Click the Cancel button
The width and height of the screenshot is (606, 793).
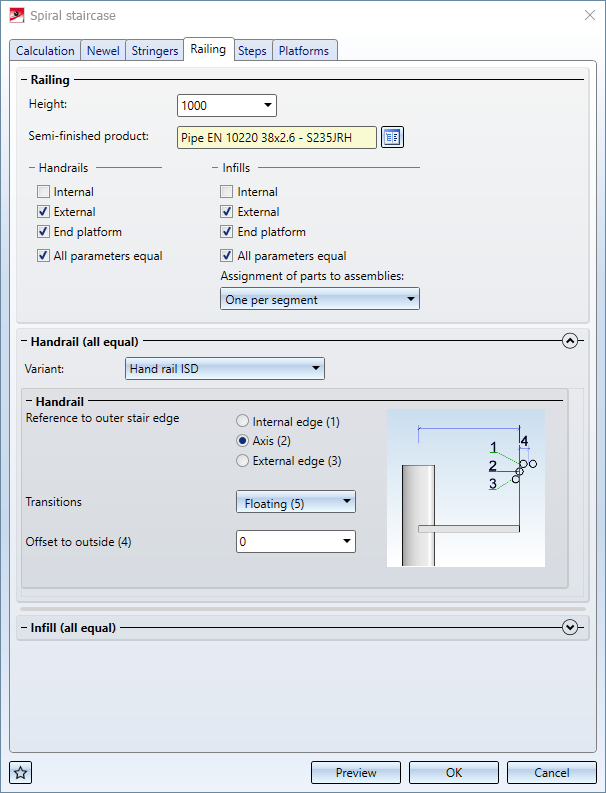click(552, 772)
